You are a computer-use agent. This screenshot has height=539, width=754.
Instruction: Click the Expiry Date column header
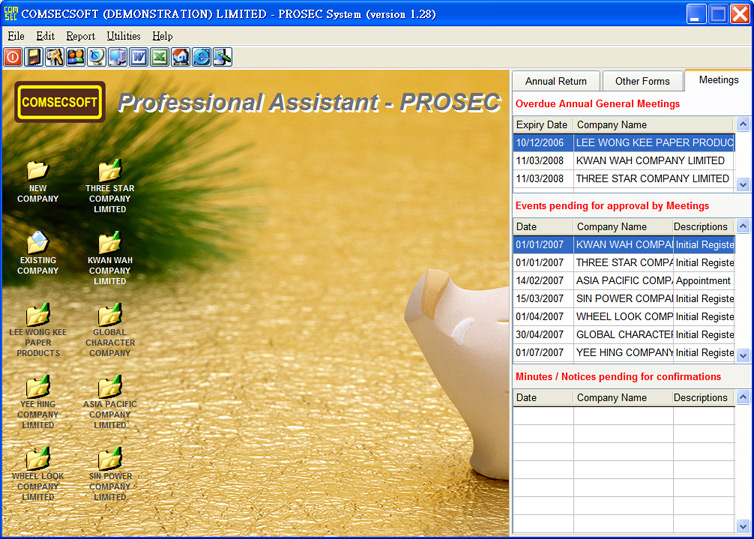[x=543, y=125]
